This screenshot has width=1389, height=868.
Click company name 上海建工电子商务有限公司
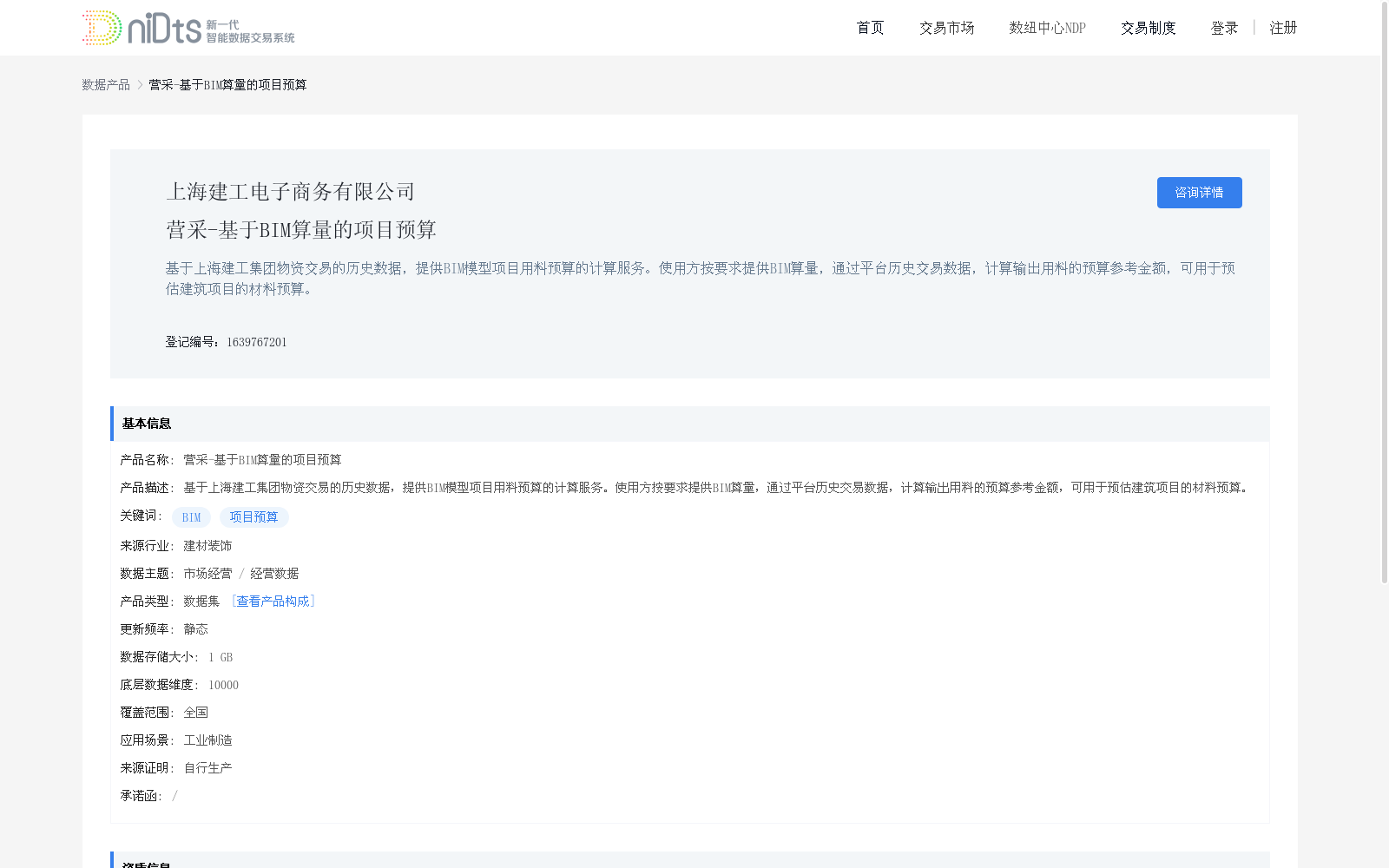pos(291,192)
